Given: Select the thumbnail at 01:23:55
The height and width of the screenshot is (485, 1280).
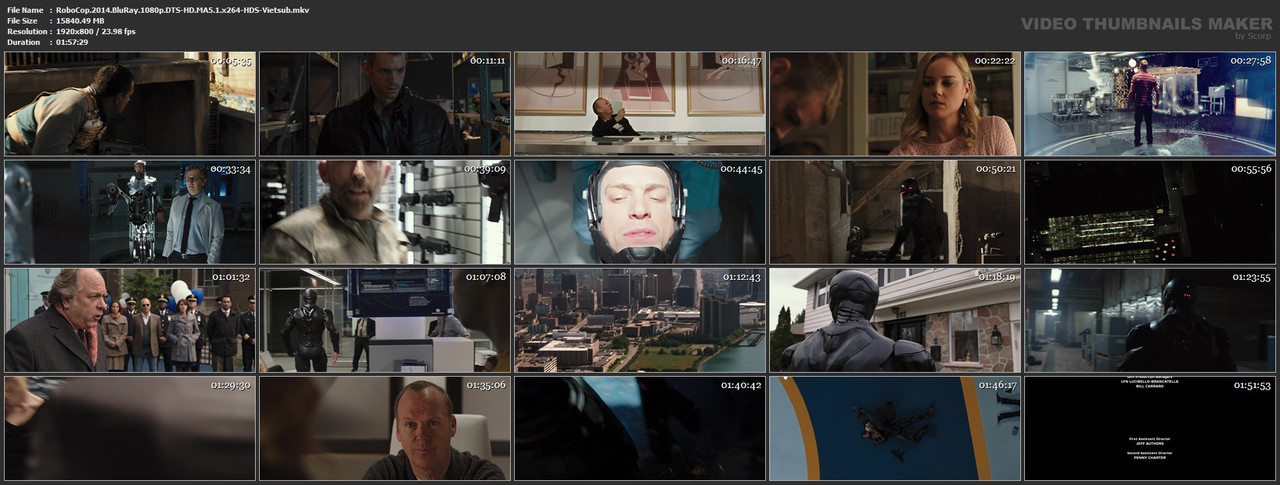Looking at the screenshot, I should click(1150, 320).
